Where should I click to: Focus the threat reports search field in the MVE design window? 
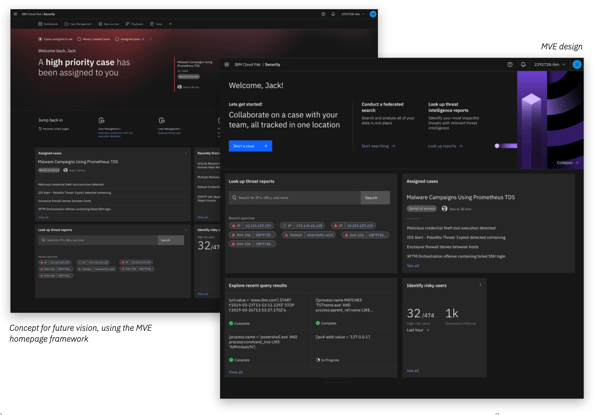[x=295, y=198]
